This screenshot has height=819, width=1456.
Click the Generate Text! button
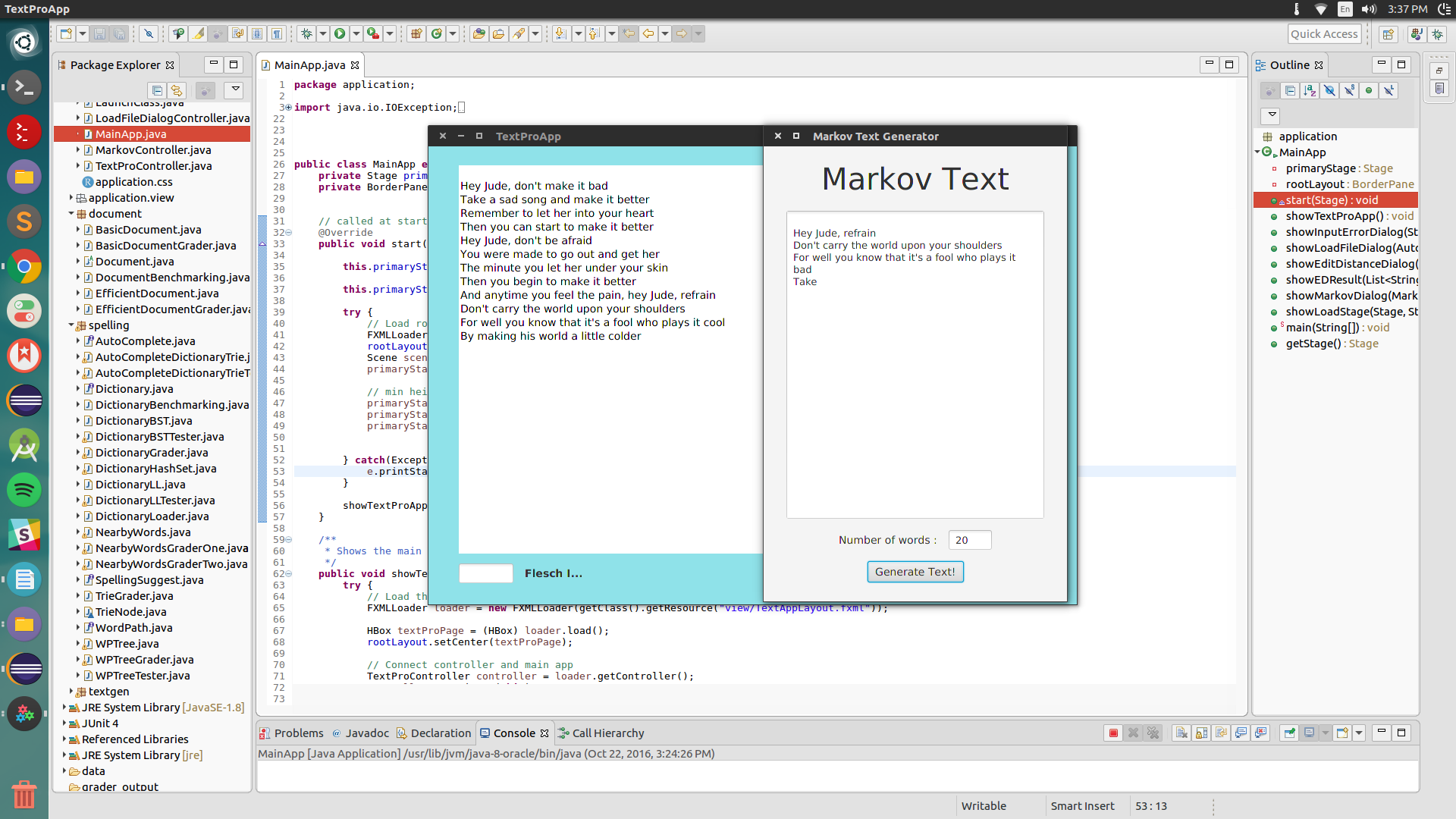pyautogui.click(x=915, y=571)
